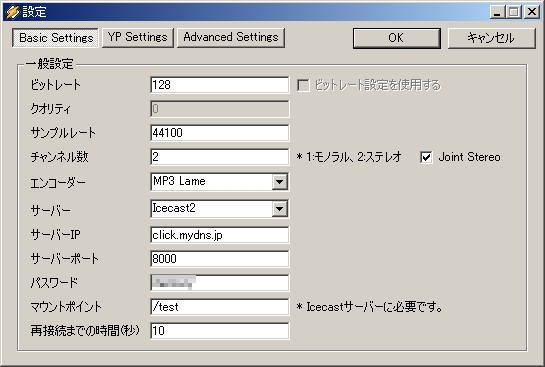This screenshot has height=367, width=545.
Task: Click the 設定 window title text
Action: (34, 12)
